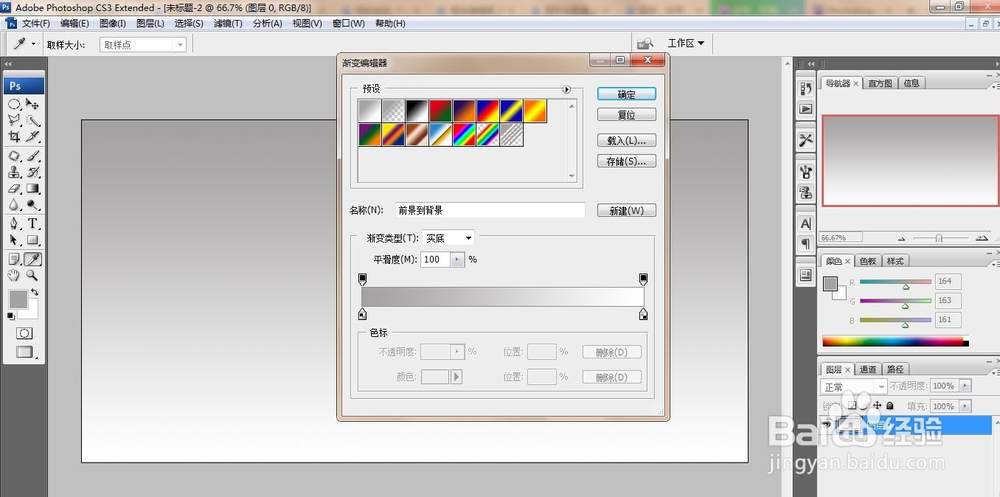Switch to the 色板 tab
The width and height of the screenshot is (1000, 497).
click(x=867, y=261)
